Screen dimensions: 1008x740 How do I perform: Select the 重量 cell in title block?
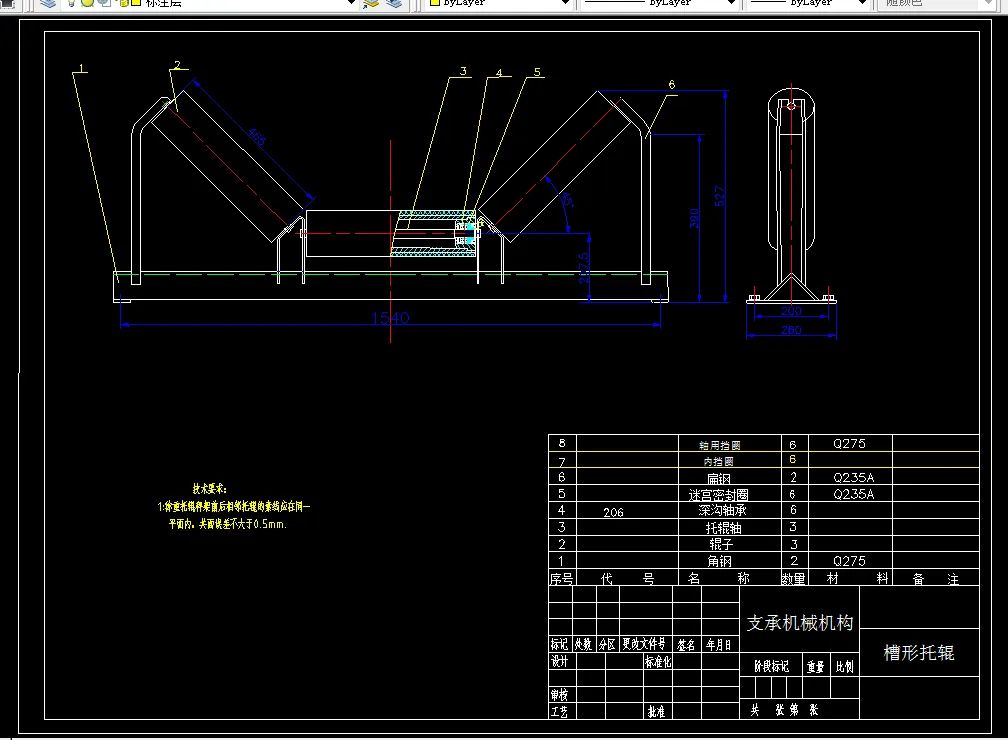pos(815,667)
